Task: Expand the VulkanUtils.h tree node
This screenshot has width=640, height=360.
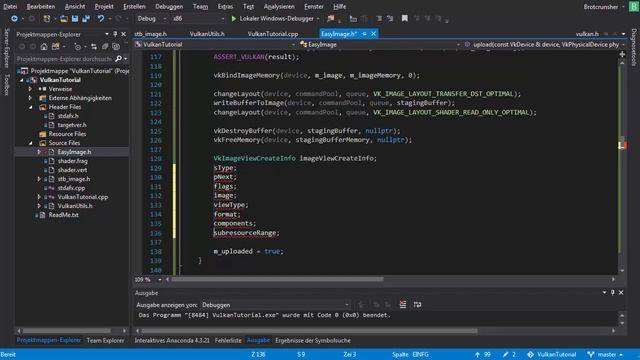Action: coord(39,206)
